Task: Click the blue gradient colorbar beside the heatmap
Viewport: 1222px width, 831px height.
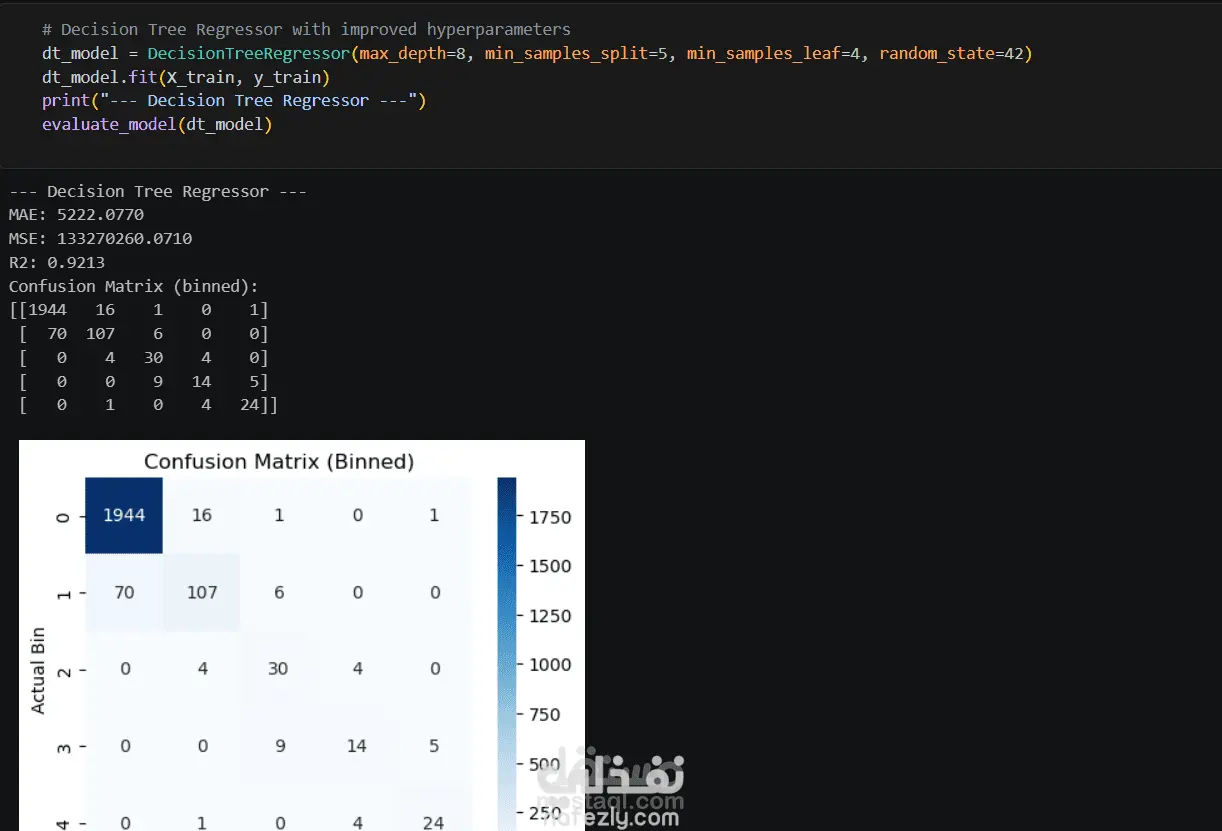Action: (x=507, y=654)
